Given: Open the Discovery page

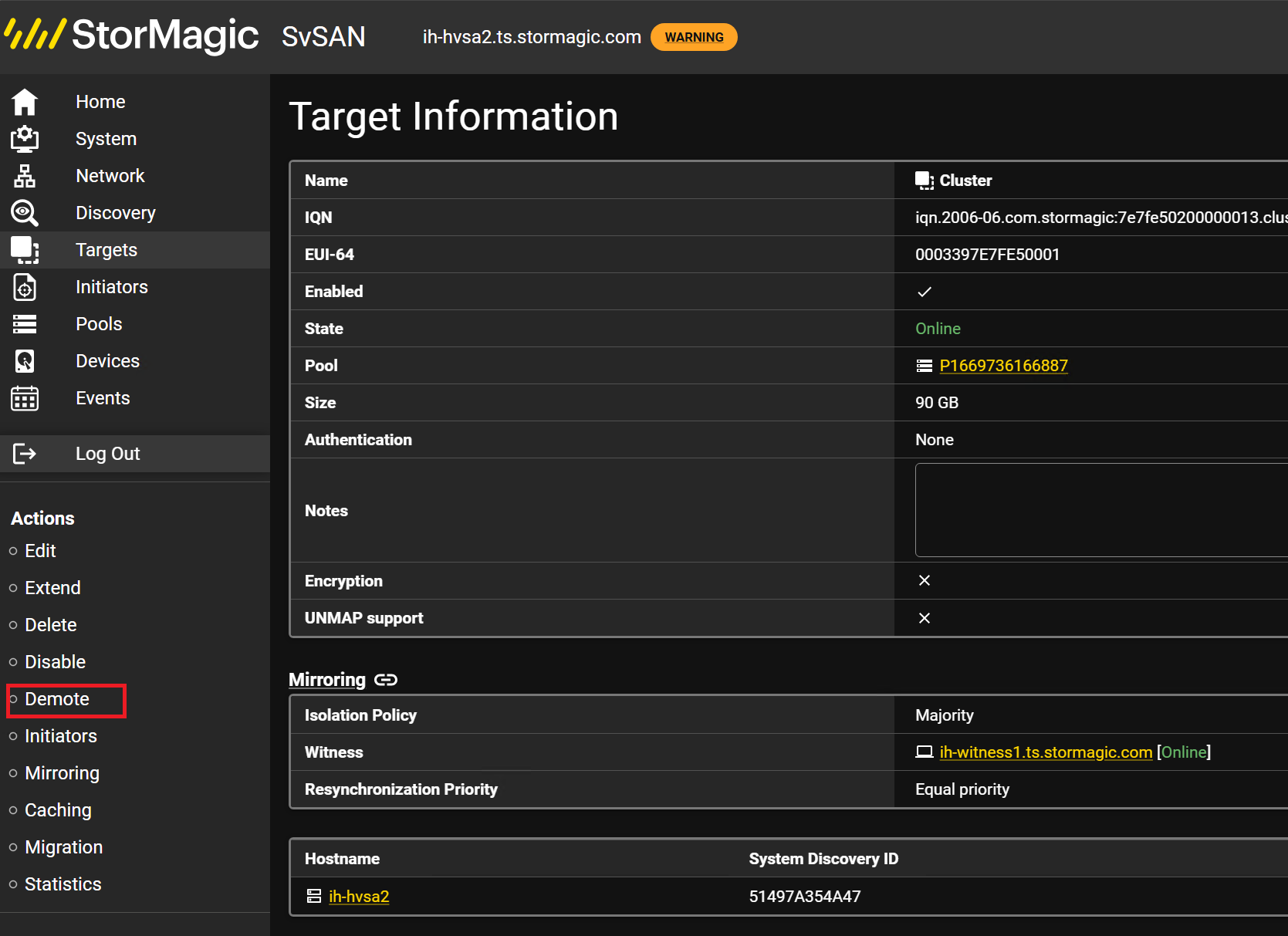Looking at the screenshot, I should [116, 213].
